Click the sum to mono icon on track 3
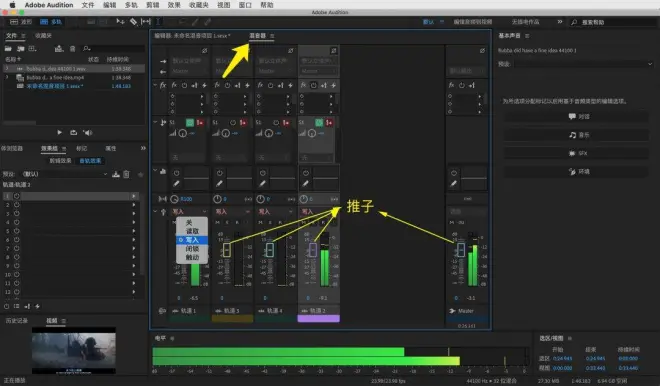The width and height of the screenshot is (660, 386). pos(248,199)
